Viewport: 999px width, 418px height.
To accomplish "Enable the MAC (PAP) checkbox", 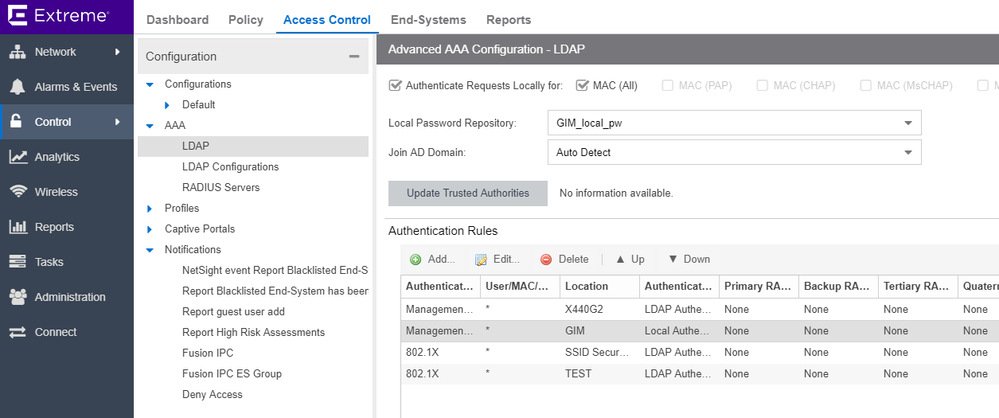I will 667,86.
